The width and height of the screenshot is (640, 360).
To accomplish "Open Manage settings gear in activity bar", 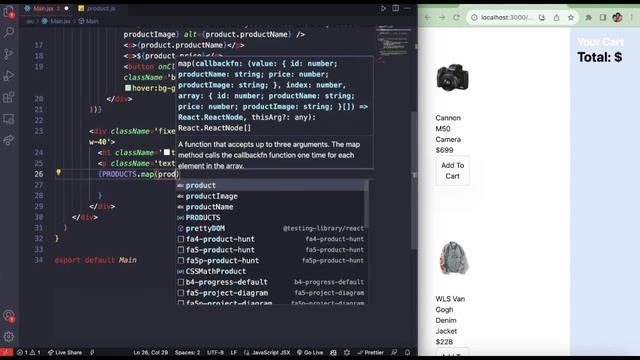I will point(9,337).
